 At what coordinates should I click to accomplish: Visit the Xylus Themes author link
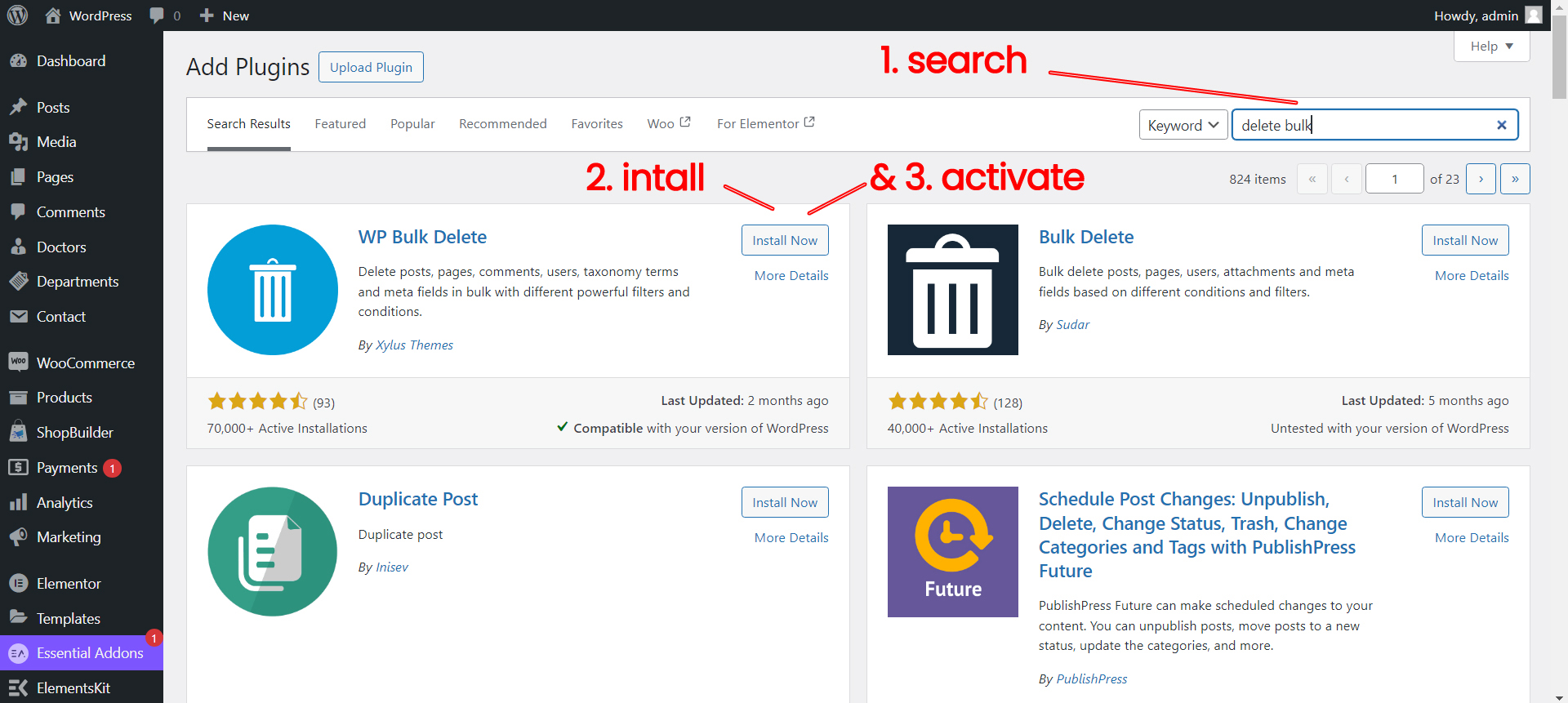click(x=414, y=345)
